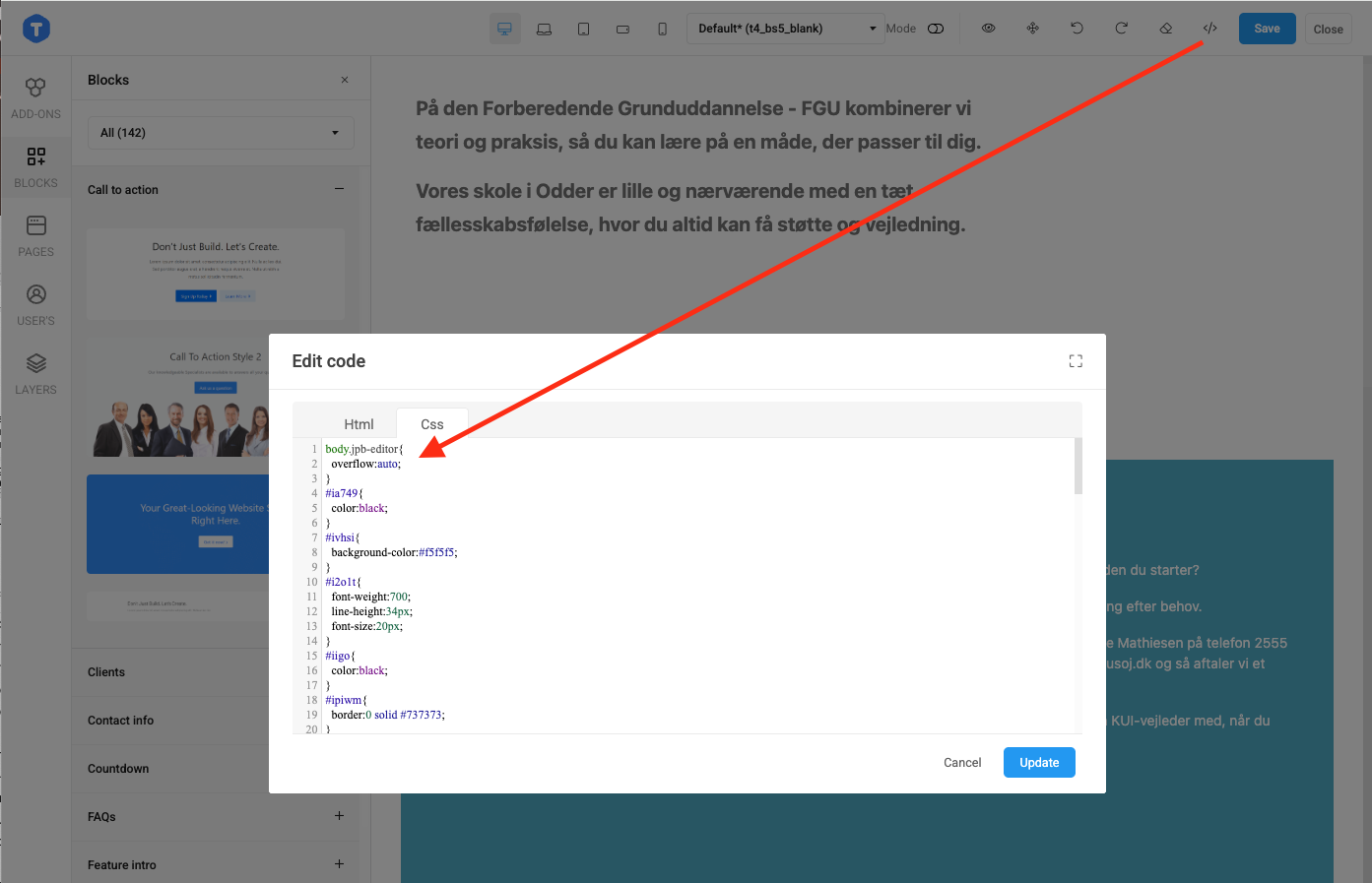Screen dimensions: 1372x883
Task: Select mobile landscape preview icon
Action: click(x=622, y=29)
